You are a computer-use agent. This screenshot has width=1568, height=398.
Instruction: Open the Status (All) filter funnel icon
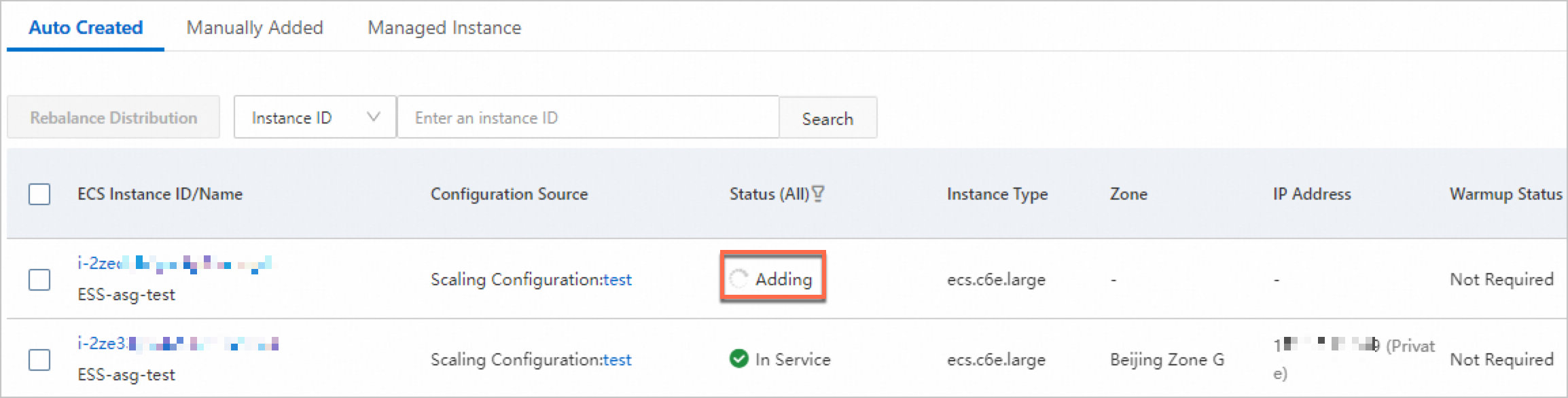[819, 194]
